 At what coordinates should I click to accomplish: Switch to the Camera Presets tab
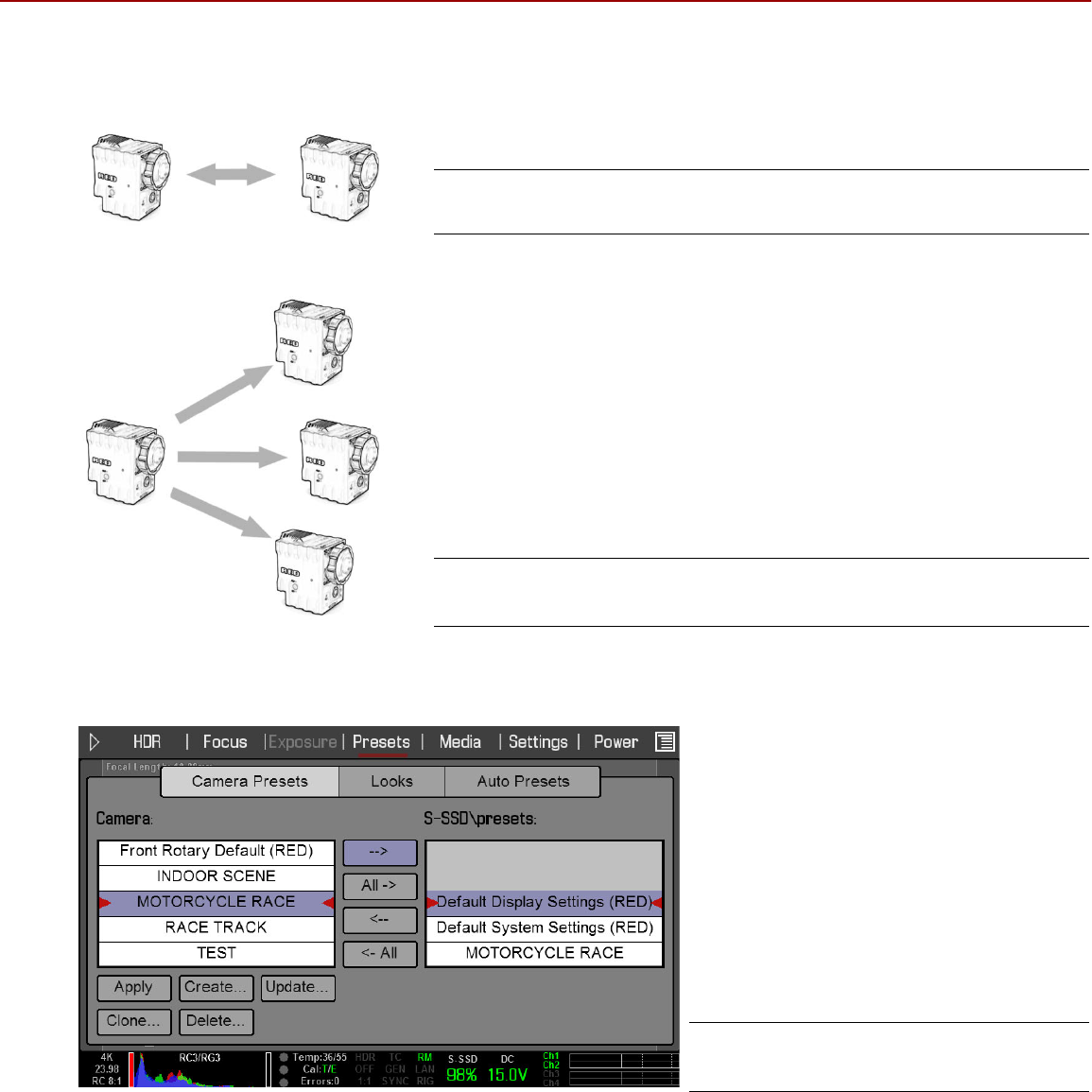click(250, 781)
